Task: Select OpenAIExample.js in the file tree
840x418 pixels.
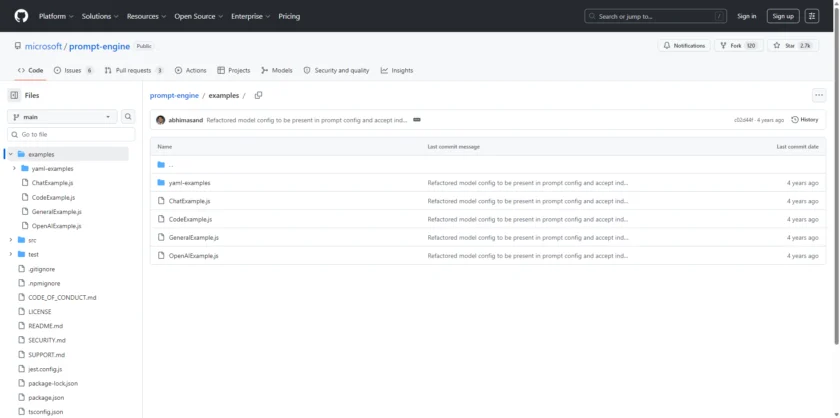Action: (x=57, y=226)
